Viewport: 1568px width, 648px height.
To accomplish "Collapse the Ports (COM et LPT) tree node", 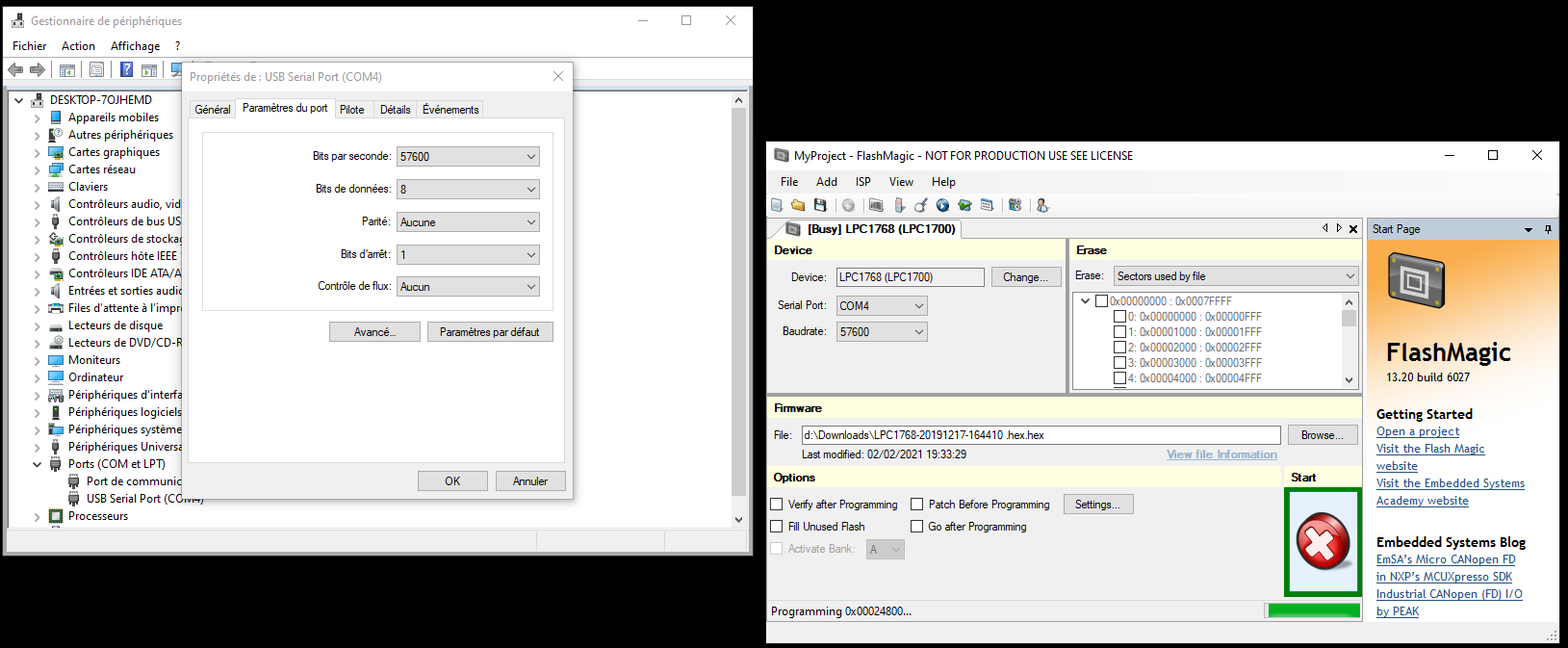I will point(38,464).
